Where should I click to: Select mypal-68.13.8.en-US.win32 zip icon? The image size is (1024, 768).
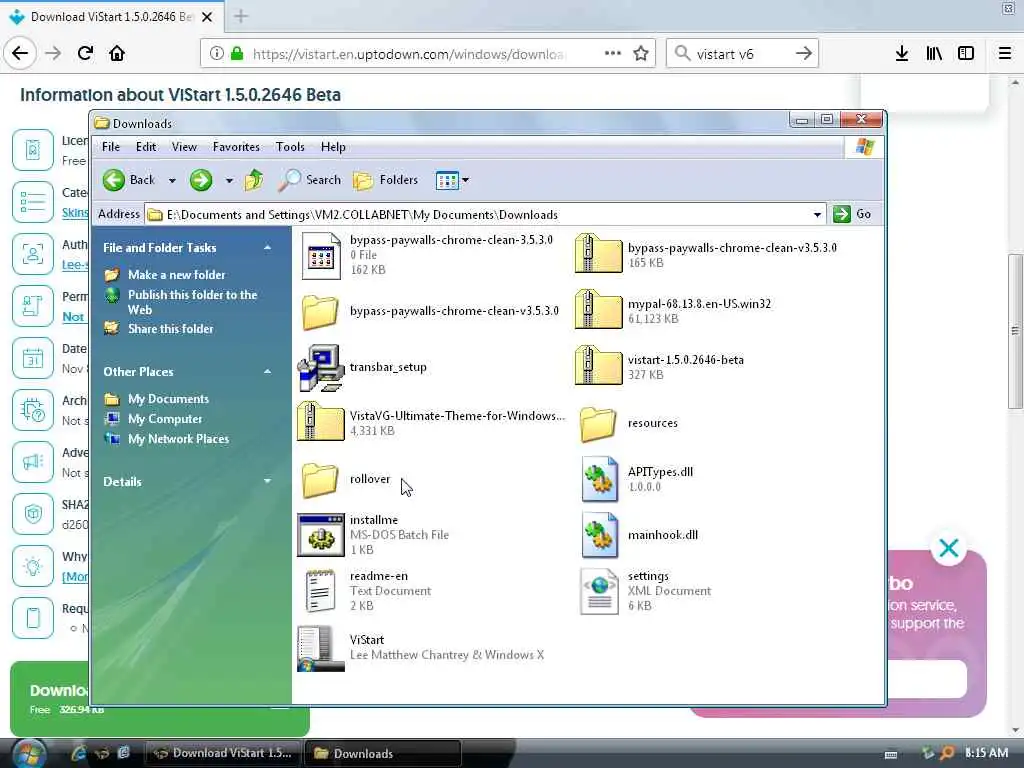click(598, 309)
